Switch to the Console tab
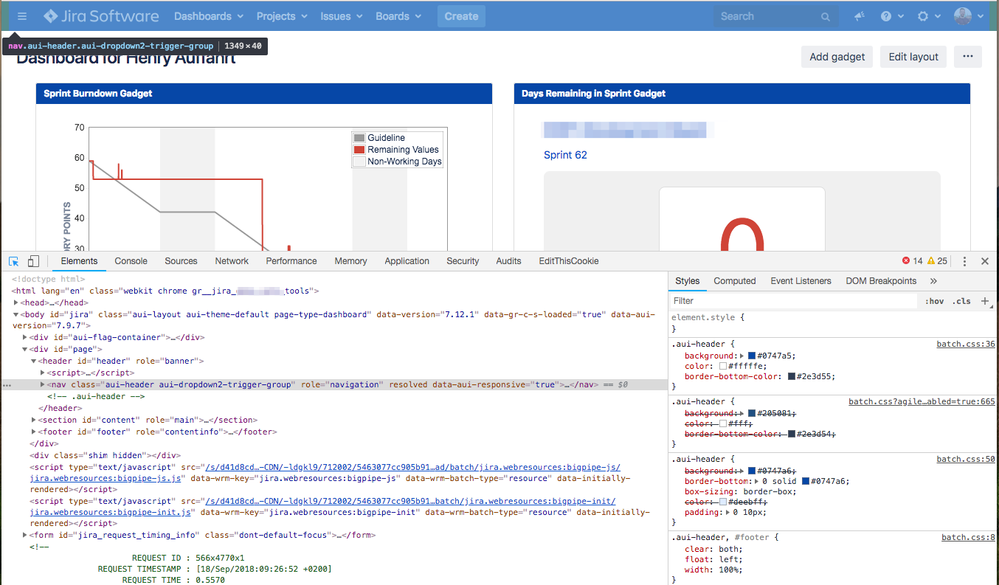Image resolution: width=999 pixels, height=585 pixels. [x=130, y=261]
